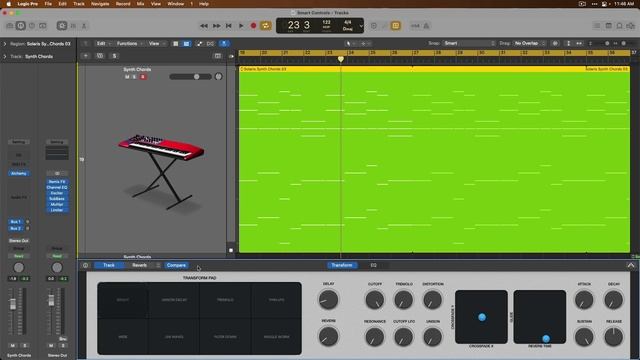Screen dimensions: 640x360
Task: Open the Channel EQ plug-in slot
Action: (57, 187)
